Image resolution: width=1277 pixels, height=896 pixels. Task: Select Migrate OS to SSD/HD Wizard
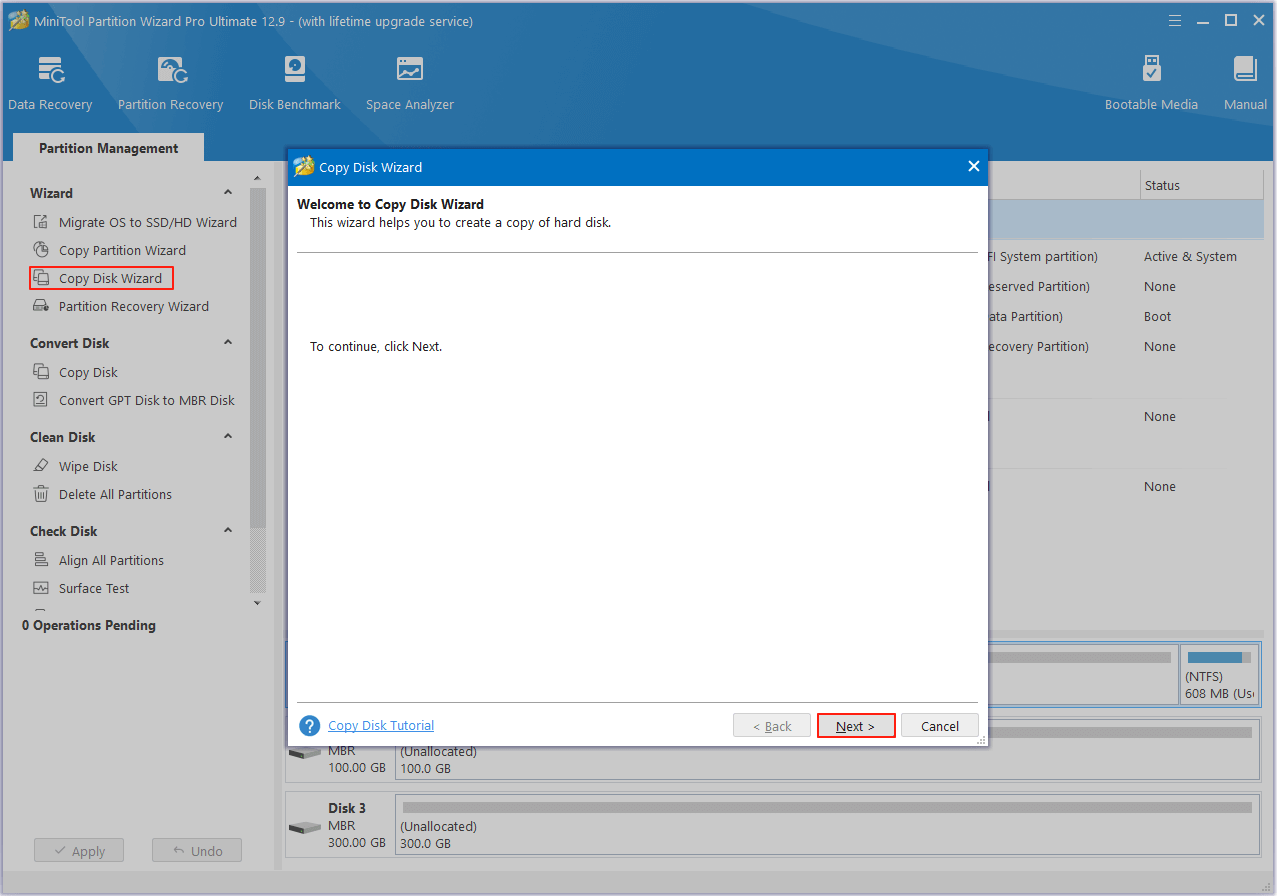point(148,222)
